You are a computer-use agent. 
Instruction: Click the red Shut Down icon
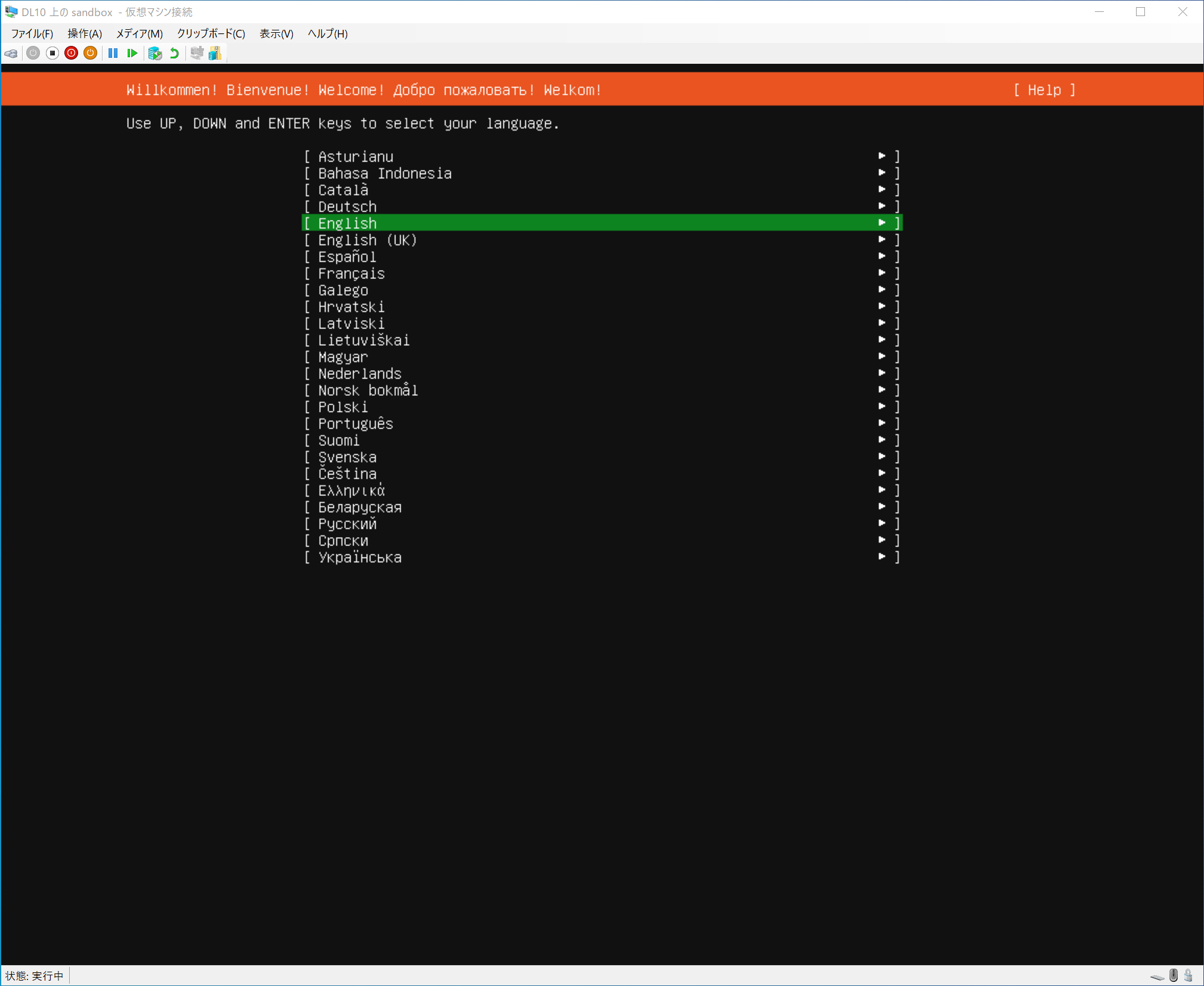point(72,54)
